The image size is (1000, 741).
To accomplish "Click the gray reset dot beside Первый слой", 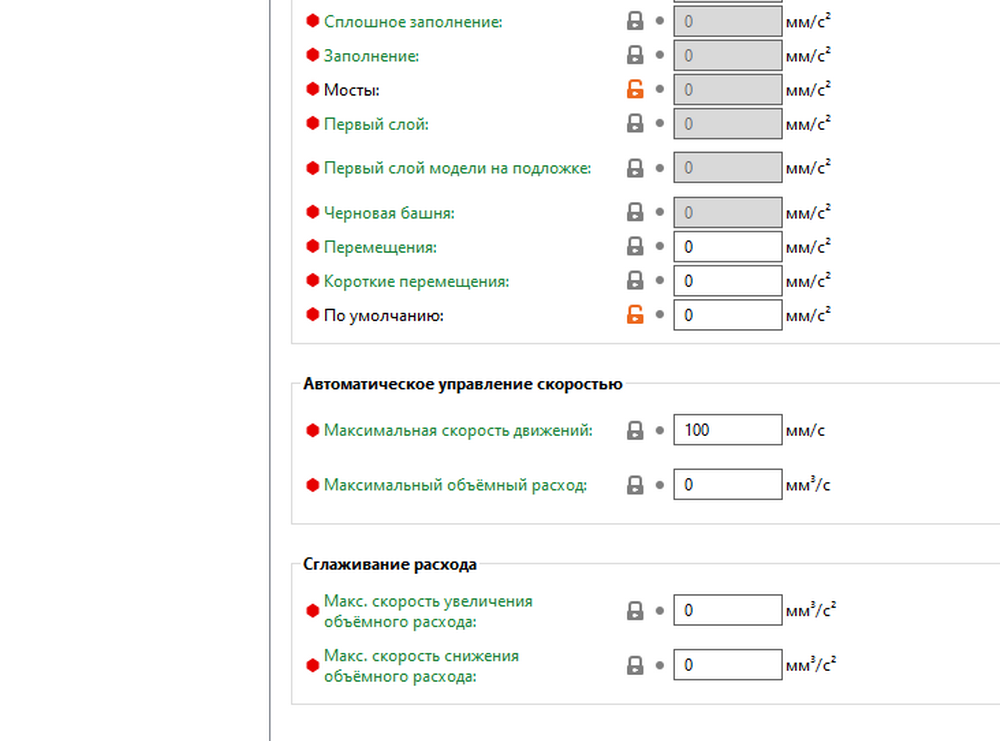I will click(659, 124).
